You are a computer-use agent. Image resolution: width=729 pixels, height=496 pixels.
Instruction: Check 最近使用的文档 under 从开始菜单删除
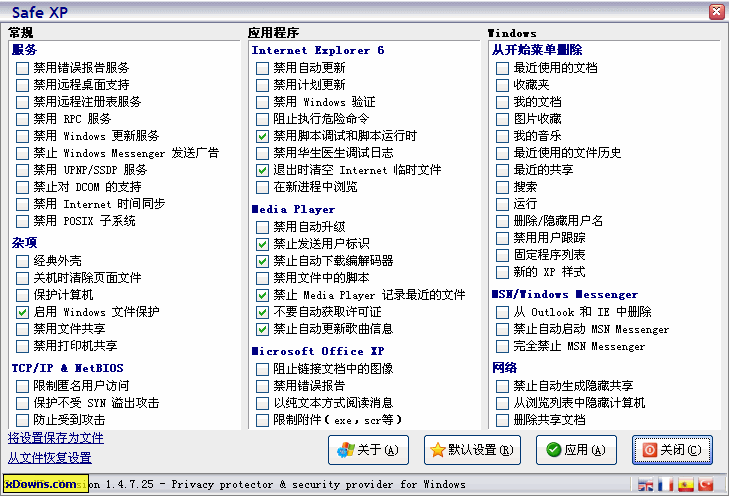502,68
